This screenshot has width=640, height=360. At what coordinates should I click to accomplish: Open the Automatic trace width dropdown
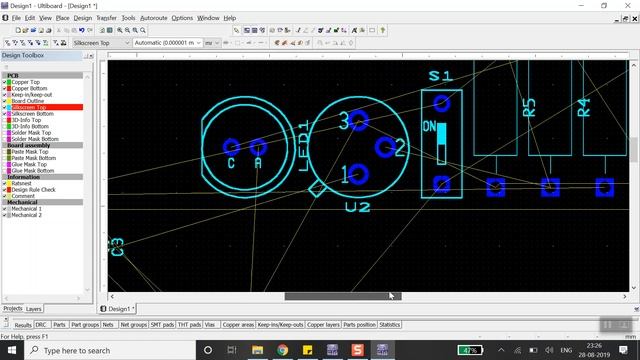(198, 43)
